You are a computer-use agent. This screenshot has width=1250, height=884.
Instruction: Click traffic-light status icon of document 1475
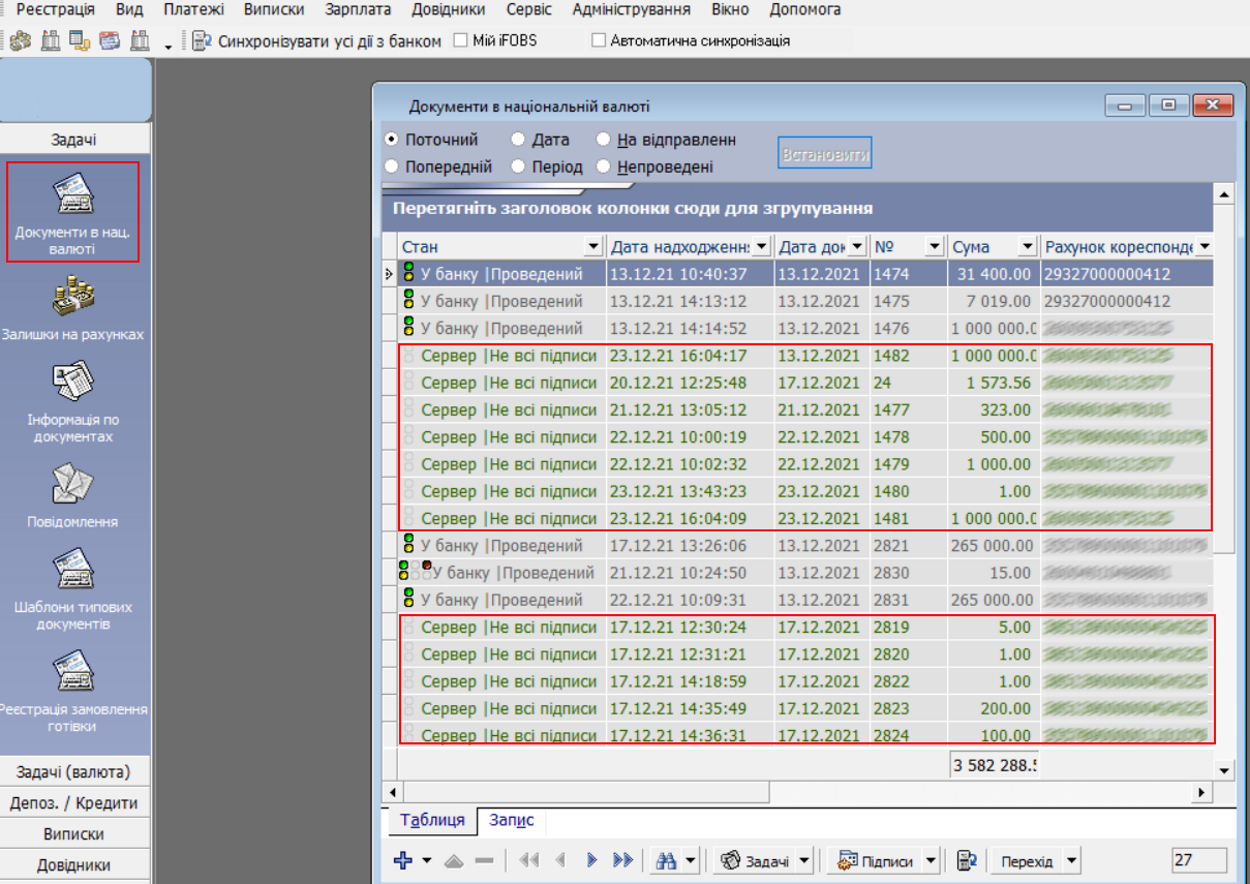coord(408,301)
